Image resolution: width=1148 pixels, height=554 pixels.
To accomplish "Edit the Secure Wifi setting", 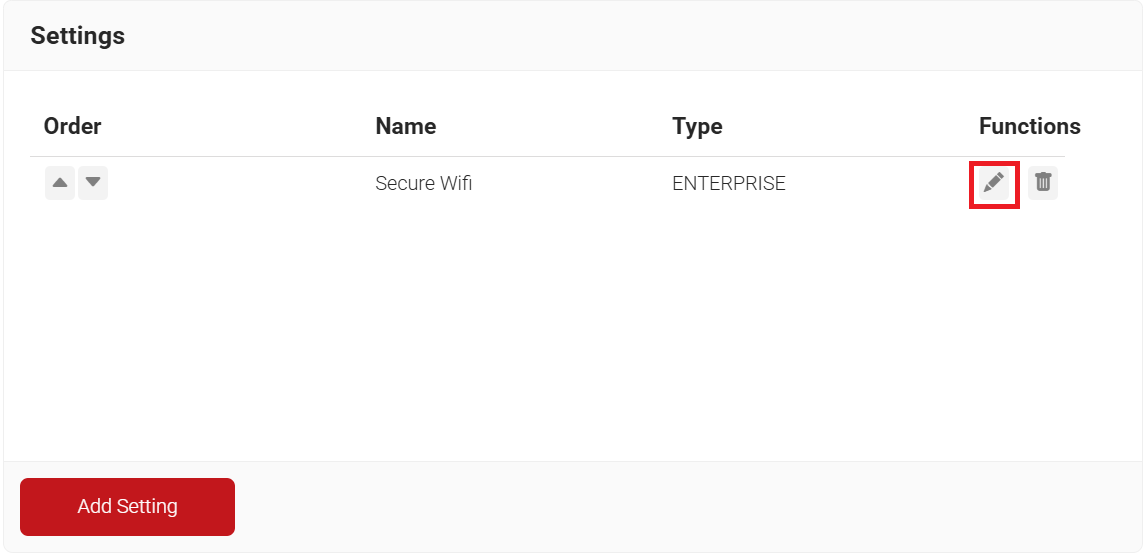I will coord(994,183).
